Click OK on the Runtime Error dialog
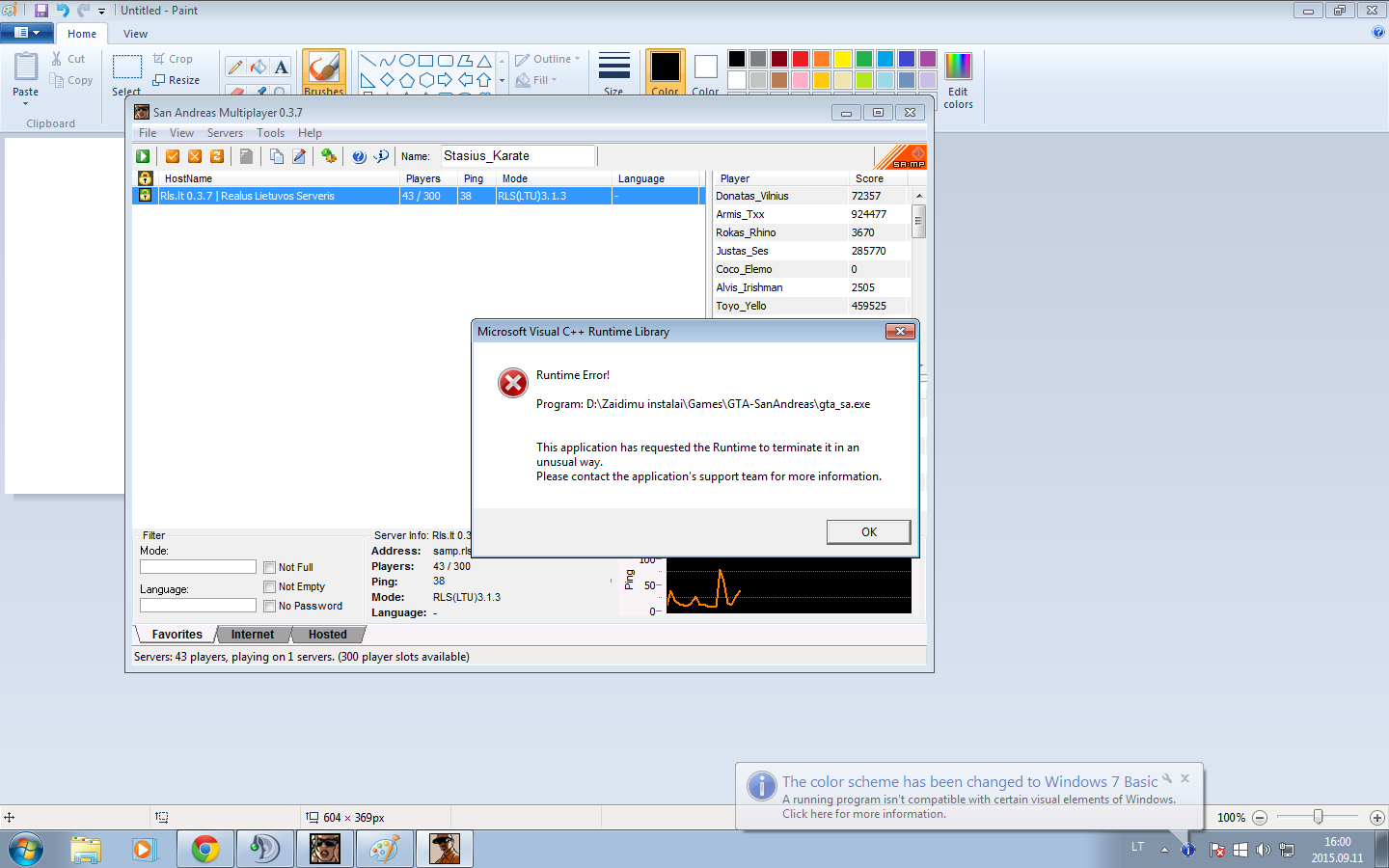The image size is (1389, 868). (x=869, y=532)
